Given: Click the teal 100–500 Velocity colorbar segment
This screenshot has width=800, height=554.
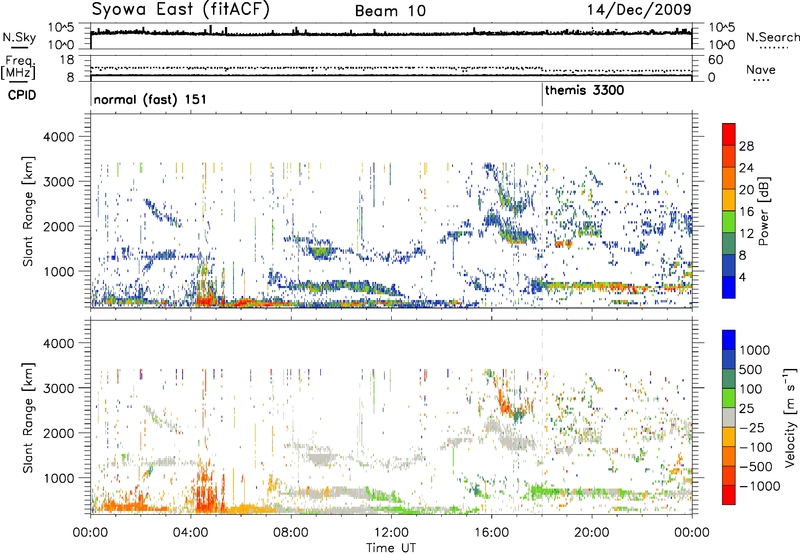Looking at the screenshot, I should pos(729,379).
